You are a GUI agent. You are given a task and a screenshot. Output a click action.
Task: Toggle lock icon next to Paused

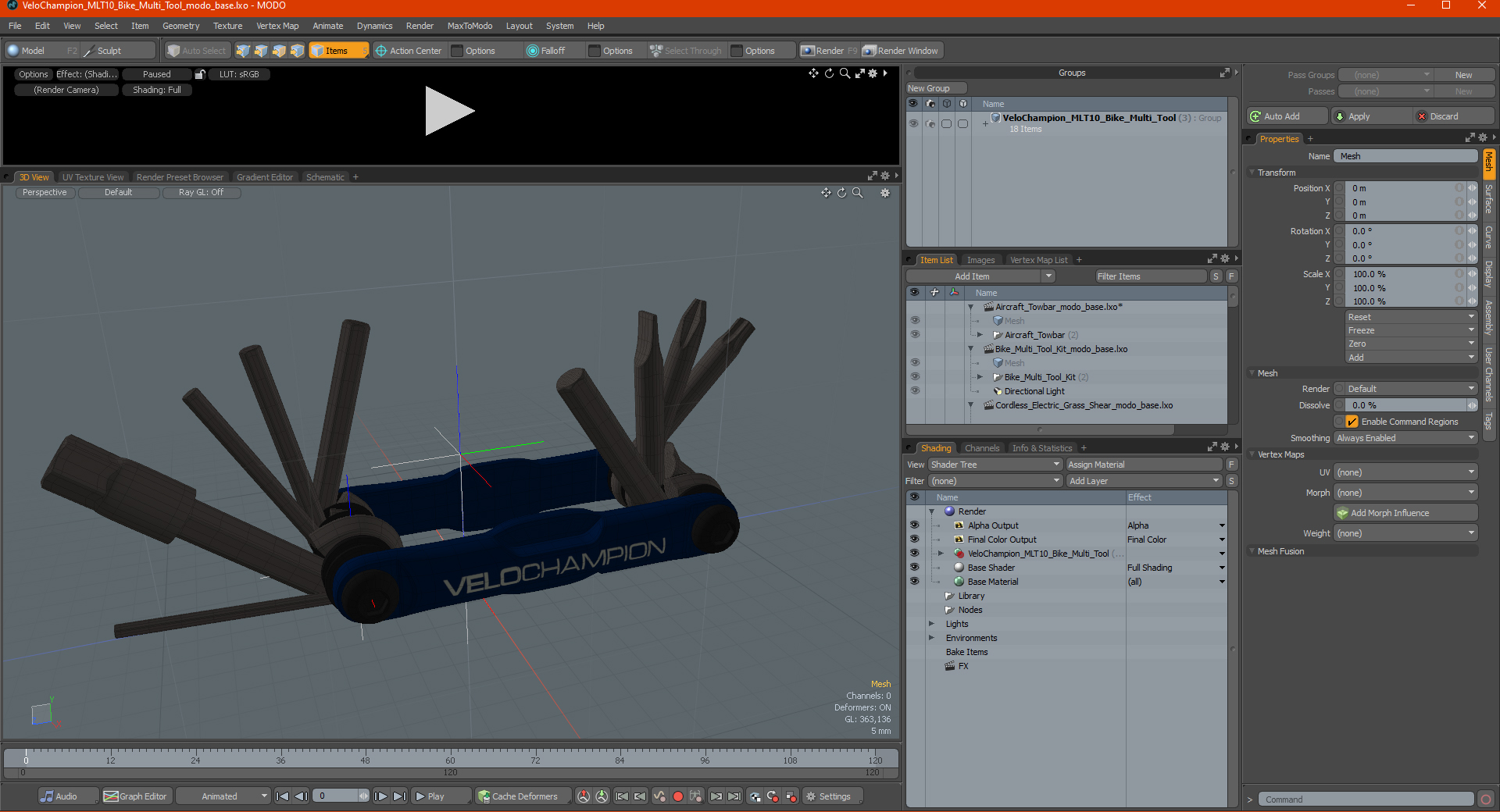click(x=200, y=74)
